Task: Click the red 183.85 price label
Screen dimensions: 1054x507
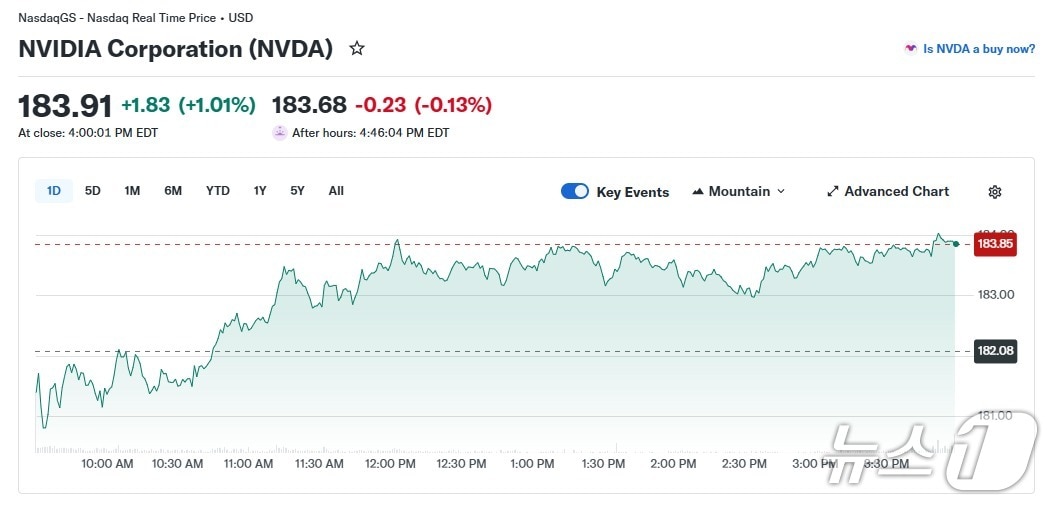Action: 995,244
